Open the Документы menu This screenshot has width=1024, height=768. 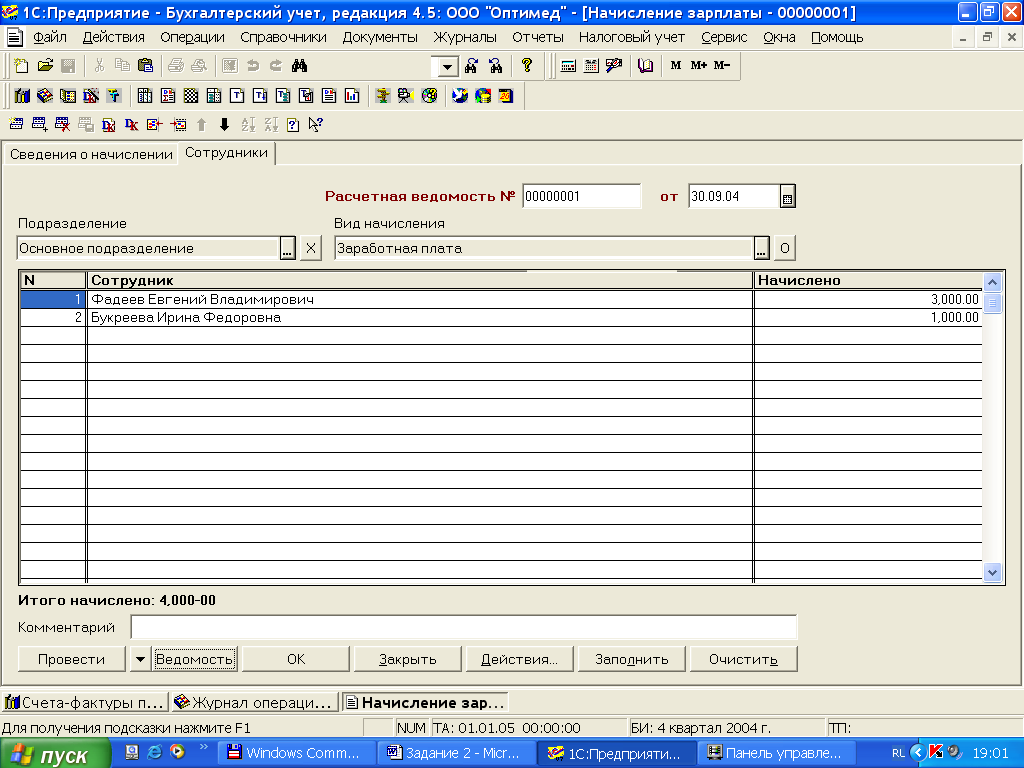[x=380, y=37]
